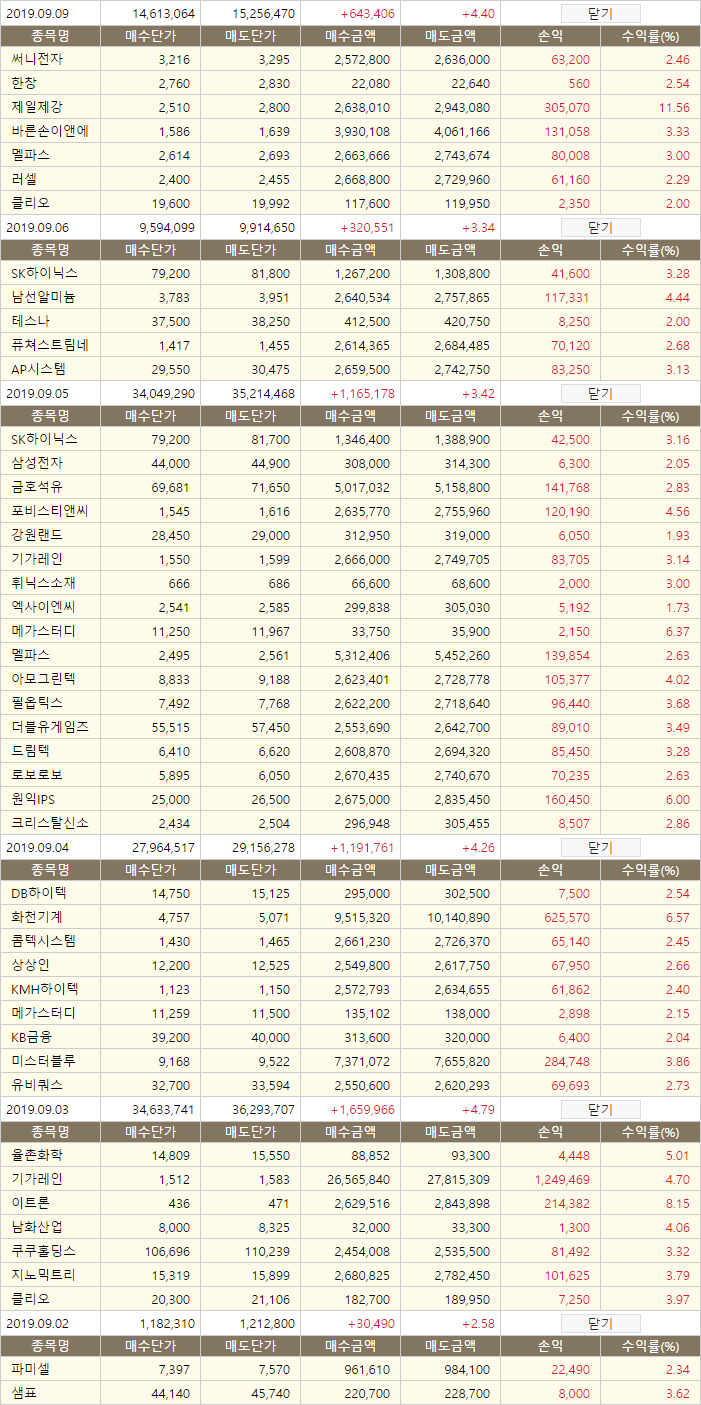Click the stock name 파미셀
The height and width of the screenshot is (1405, 701).
click(30, 1369)
